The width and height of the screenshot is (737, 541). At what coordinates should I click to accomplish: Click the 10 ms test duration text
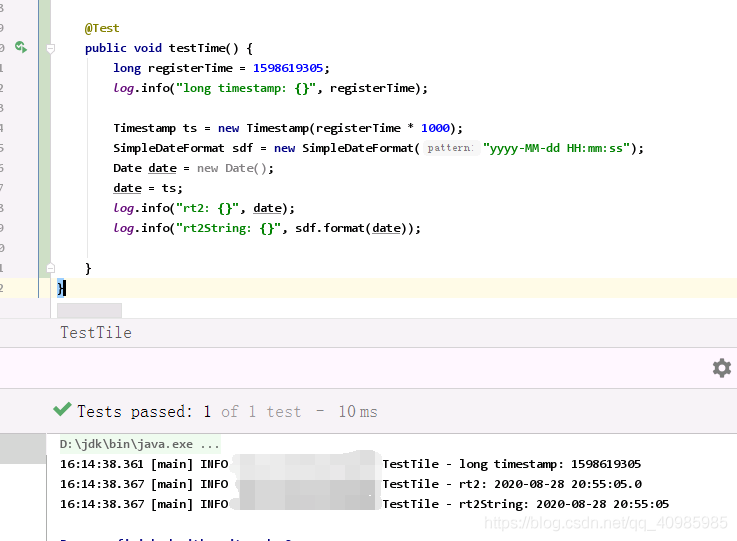tap(358, 412)
